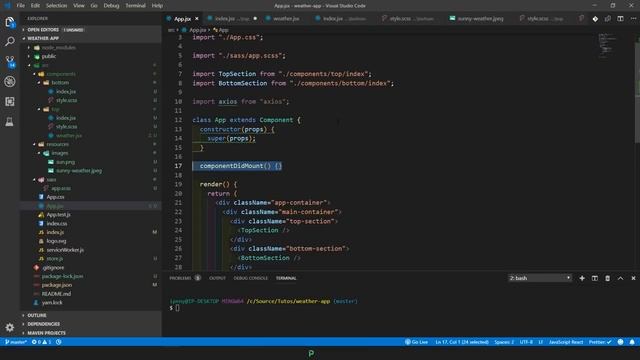Open the Terminal menu

(135, 6)
